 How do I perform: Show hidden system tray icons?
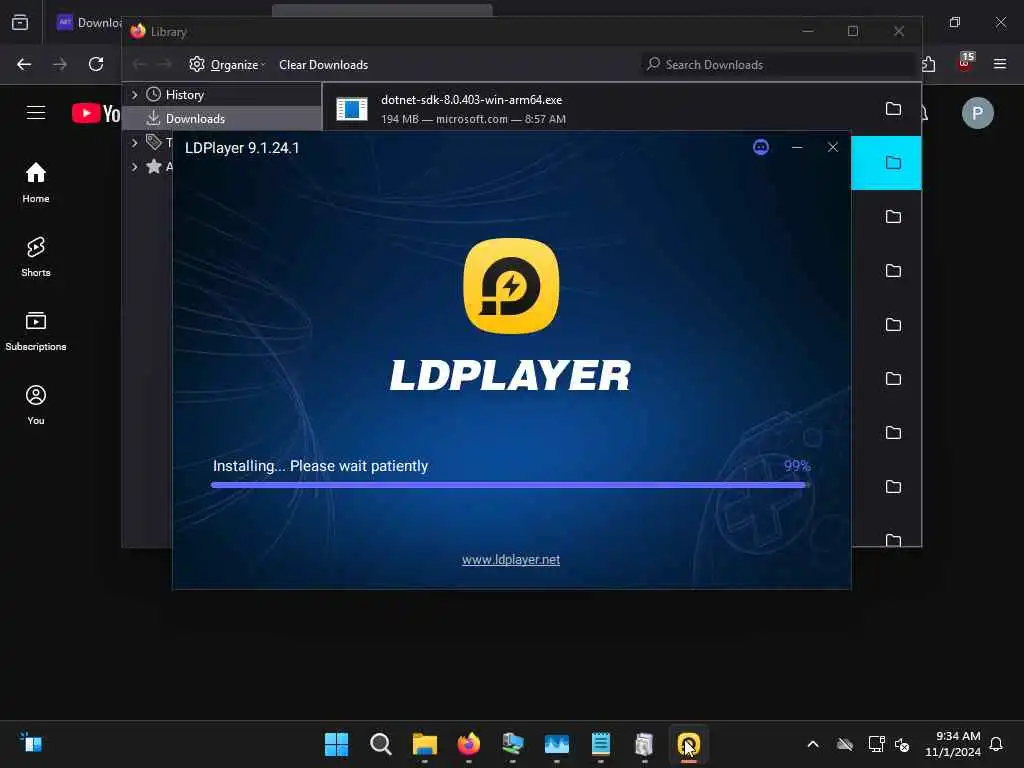click(x=812, y=744)
